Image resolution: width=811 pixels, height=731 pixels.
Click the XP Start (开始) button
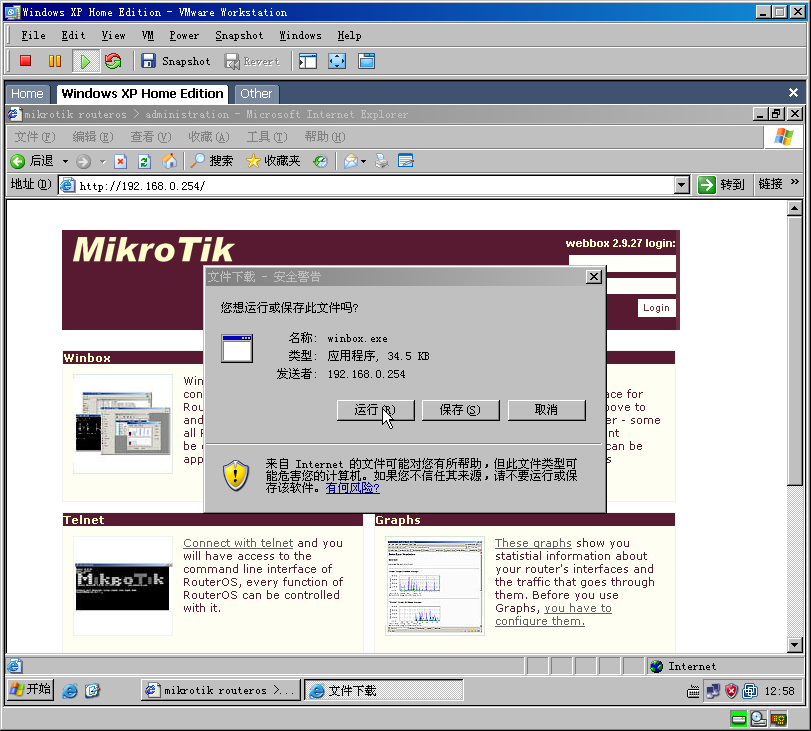click(31, 690)
